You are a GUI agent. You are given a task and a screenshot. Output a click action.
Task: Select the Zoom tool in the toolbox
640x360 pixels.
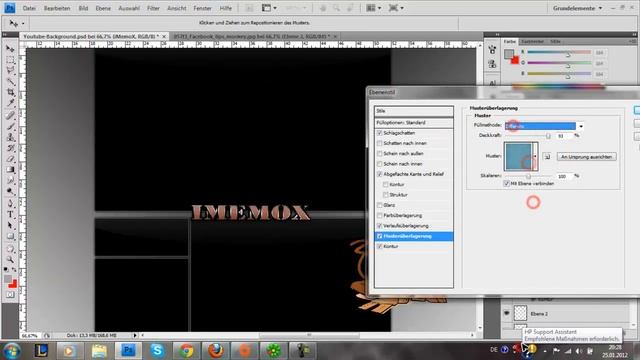click(10, 260)
